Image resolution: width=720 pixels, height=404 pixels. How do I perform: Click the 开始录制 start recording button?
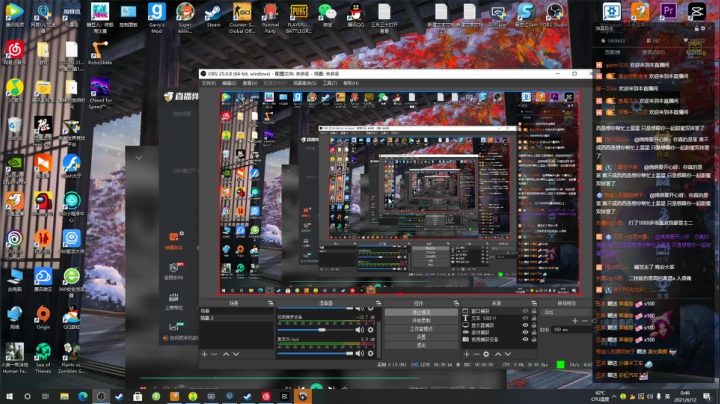pos(421,320)
